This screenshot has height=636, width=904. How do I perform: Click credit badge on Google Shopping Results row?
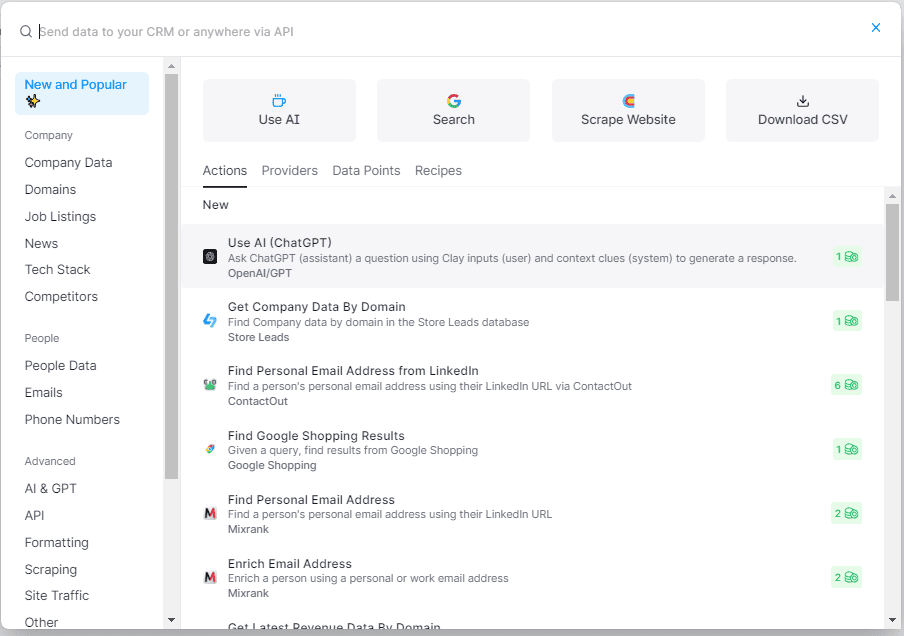[x=847, y=449]
